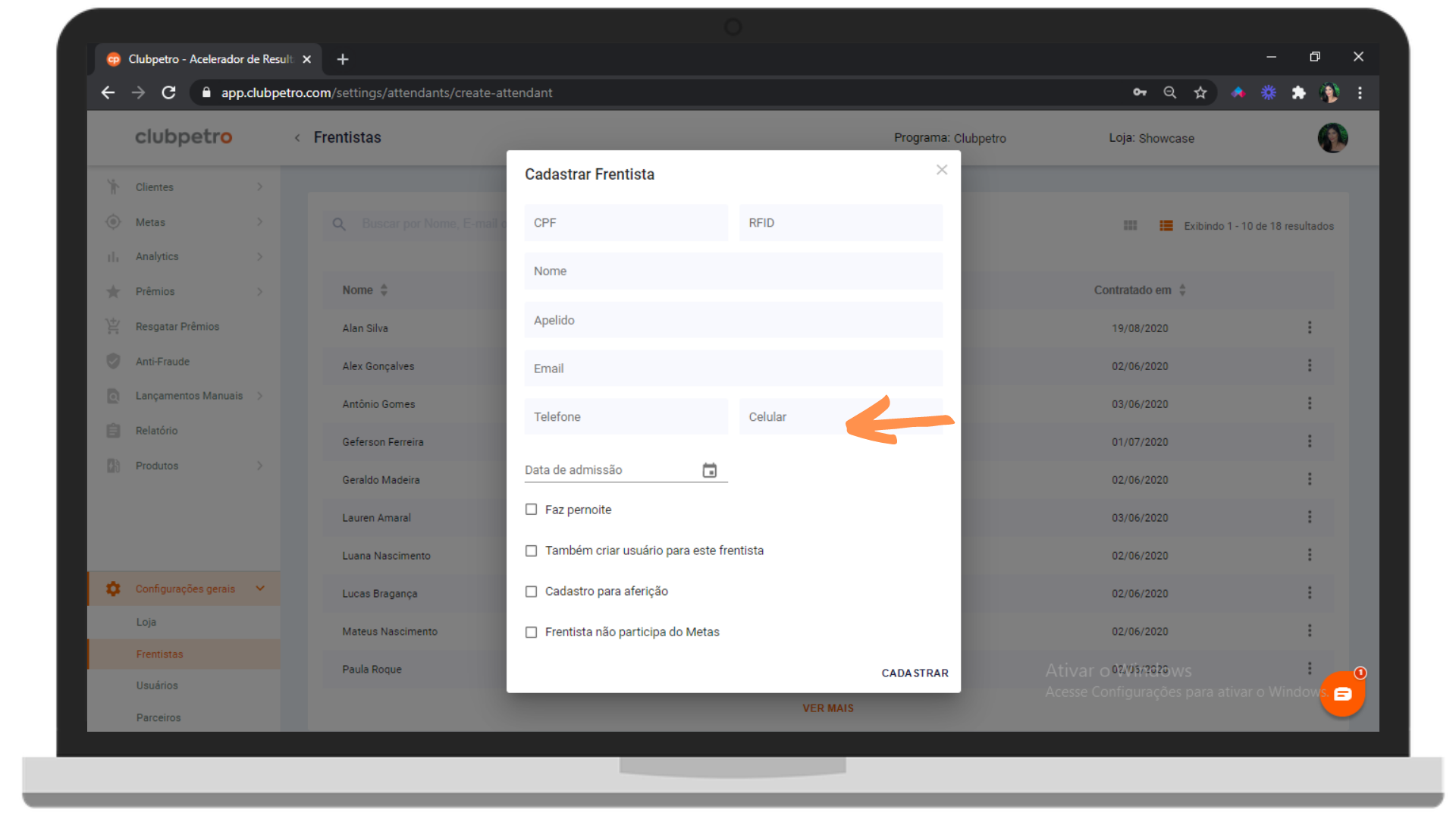Select the list view layout icon
The image size is (1456, 819).
tap(1166, 226)
